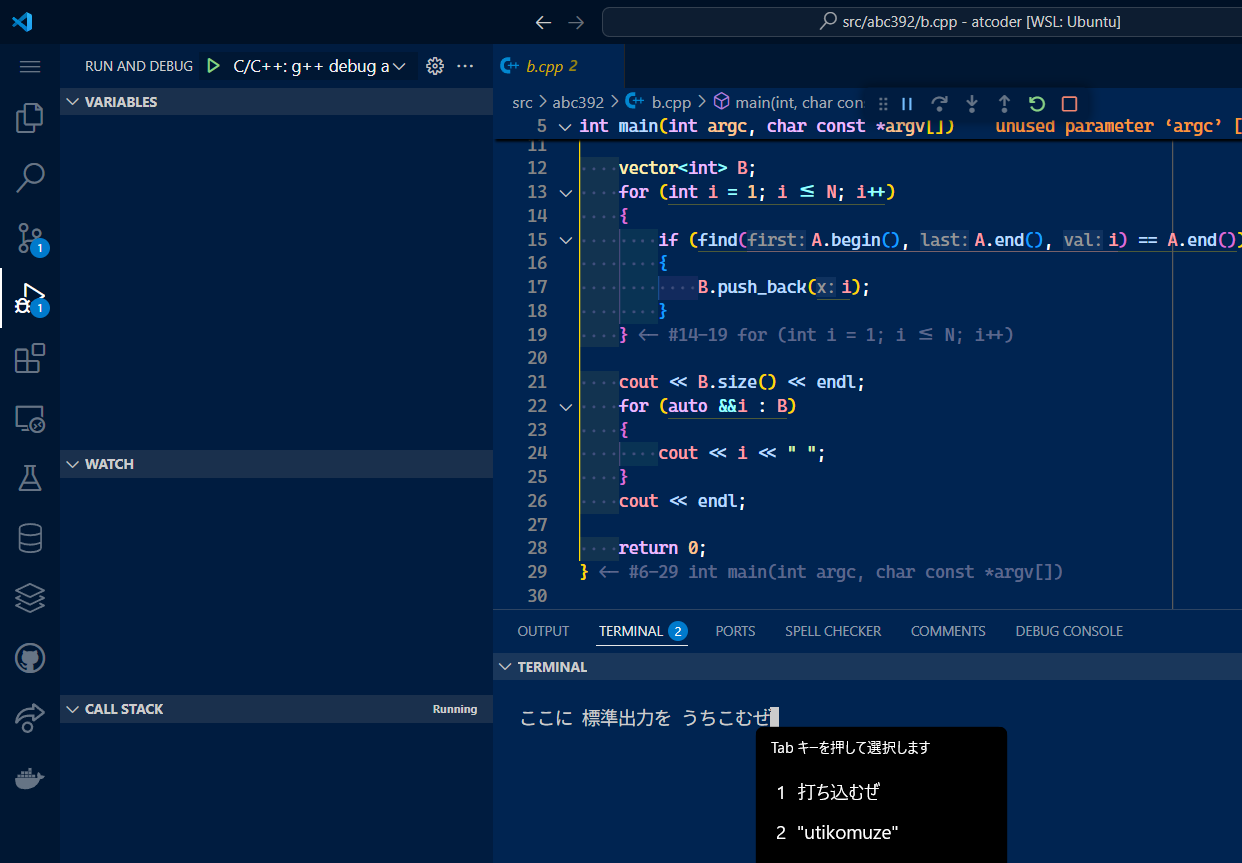The image size is (1242, 863).
Task: Click the 'b.cpp' breadcrumb segment
Action: [x=671, y=102]
